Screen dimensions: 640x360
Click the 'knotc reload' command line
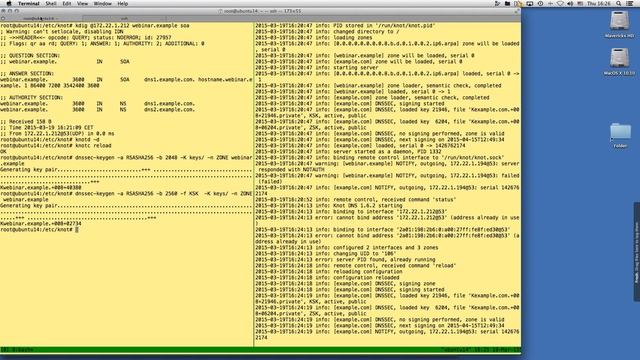click(56, 146)
